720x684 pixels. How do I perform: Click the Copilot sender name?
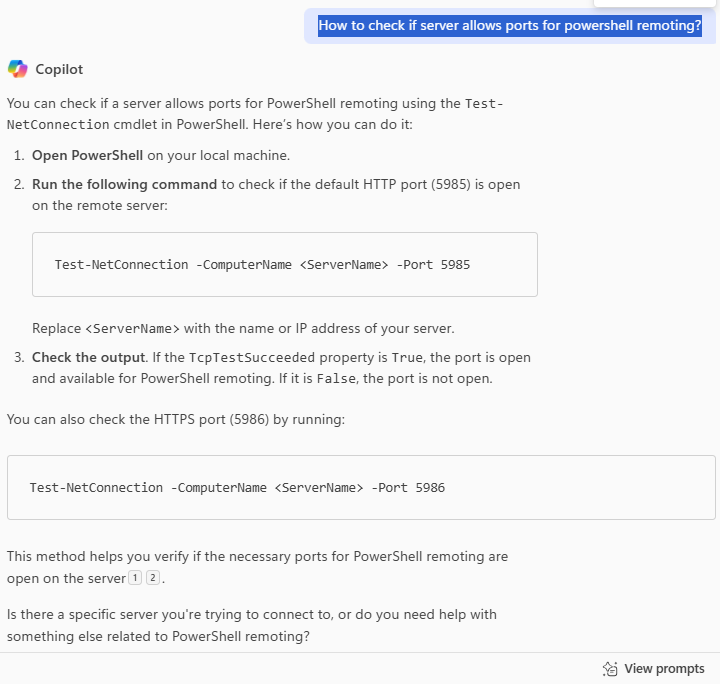click(x=59, y=69)
